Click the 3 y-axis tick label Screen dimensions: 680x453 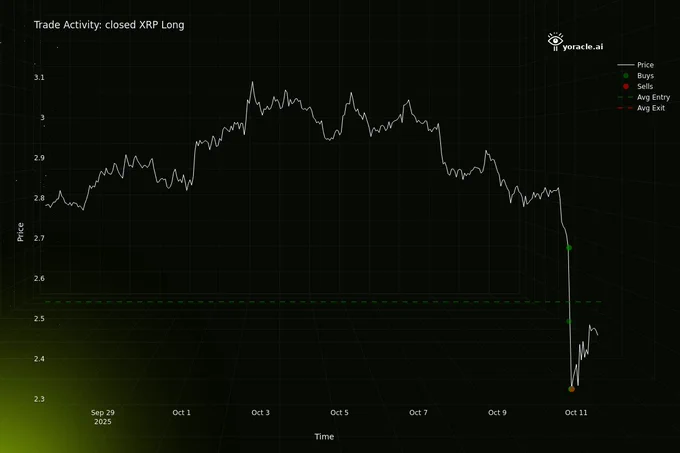click(42, 117)
